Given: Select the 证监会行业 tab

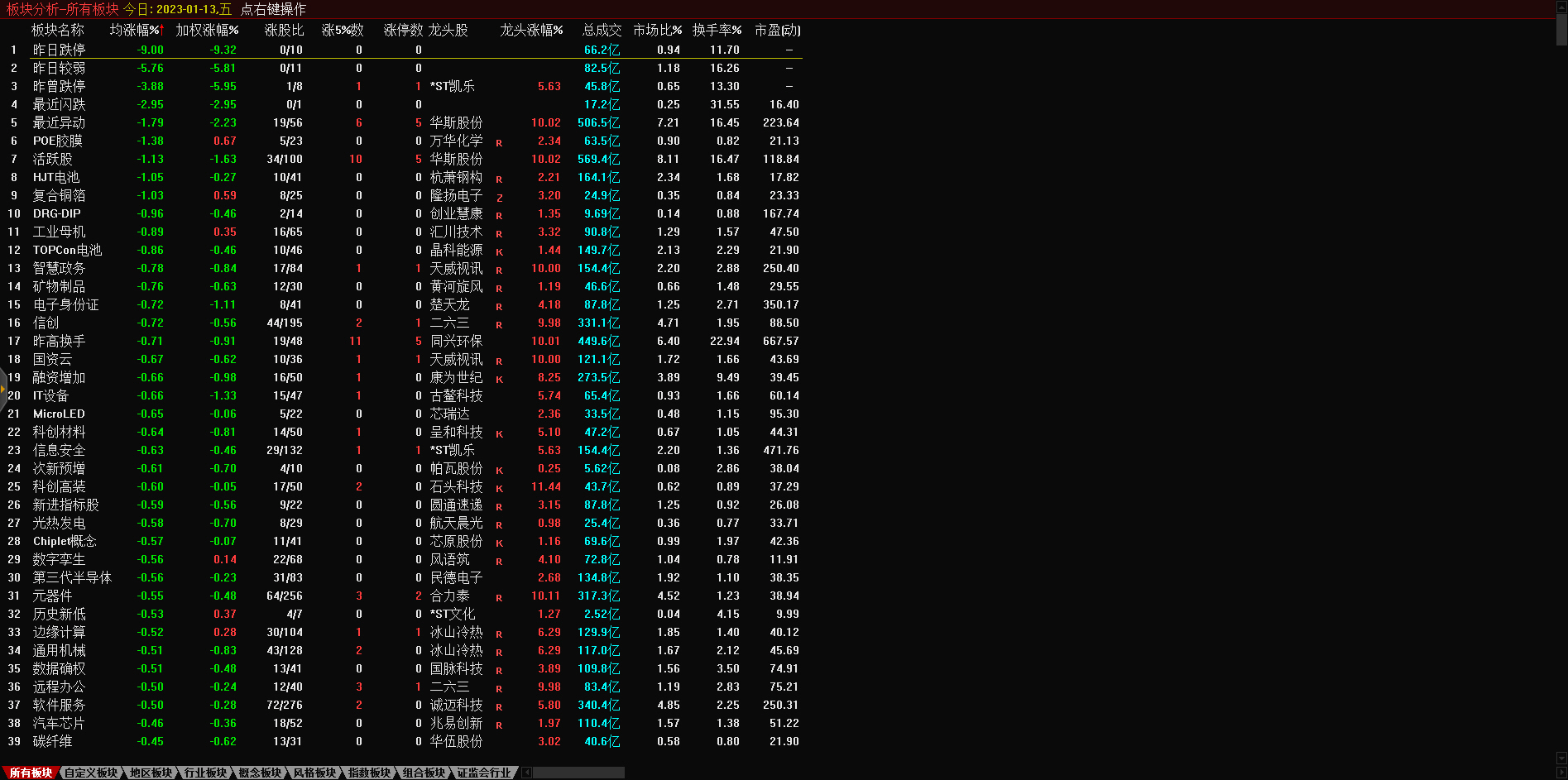Looking at the screenshot, I should click(x=484, y=773).
